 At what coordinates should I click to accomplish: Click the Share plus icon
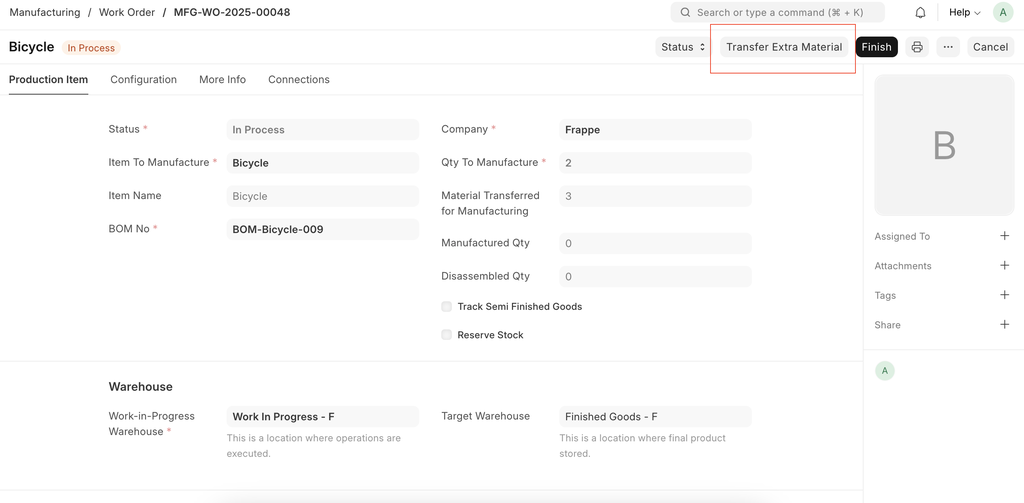click(1004, 325)
